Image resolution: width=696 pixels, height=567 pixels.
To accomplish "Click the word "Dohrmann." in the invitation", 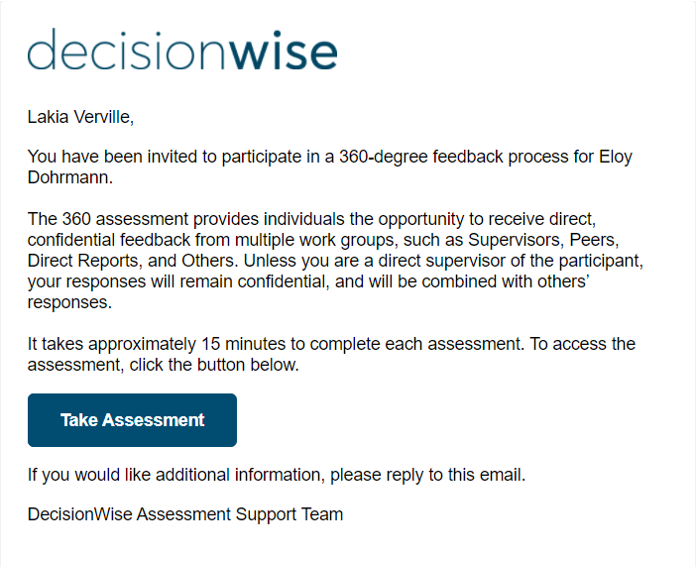I will click(70, 177).
